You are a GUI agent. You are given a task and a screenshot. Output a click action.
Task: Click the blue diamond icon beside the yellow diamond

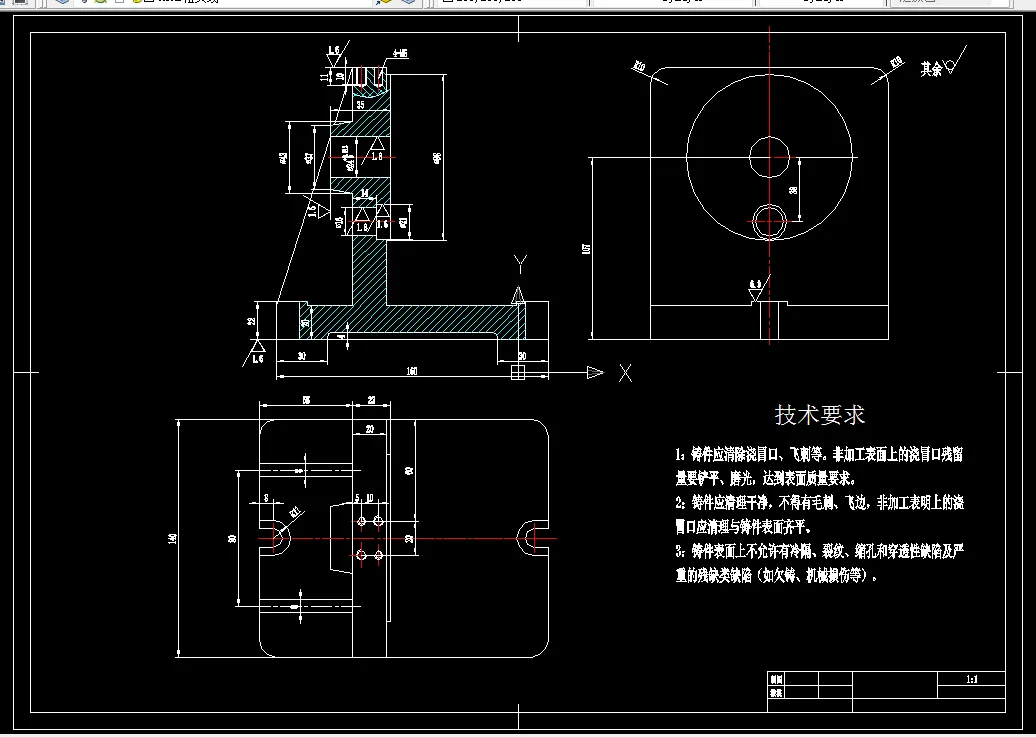[406, 5]
